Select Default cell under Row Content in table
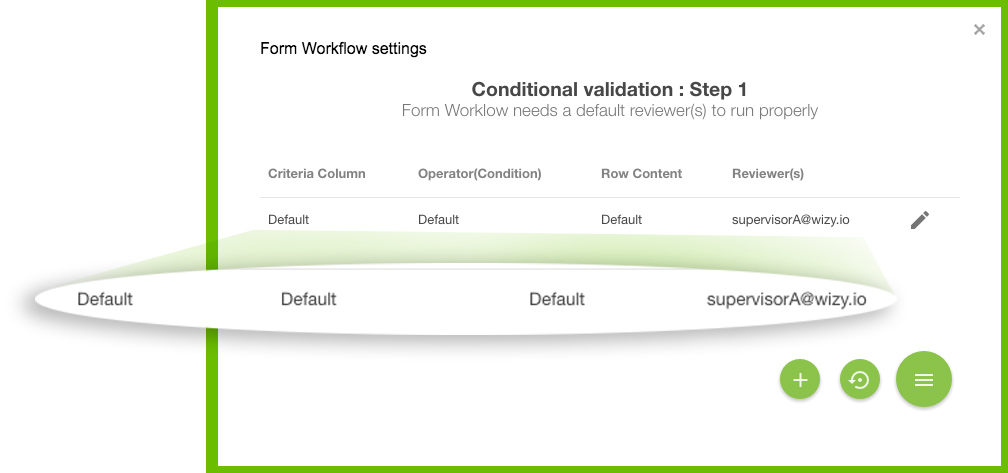This screenshot has width=1008, height=473. tap(622, 220)
